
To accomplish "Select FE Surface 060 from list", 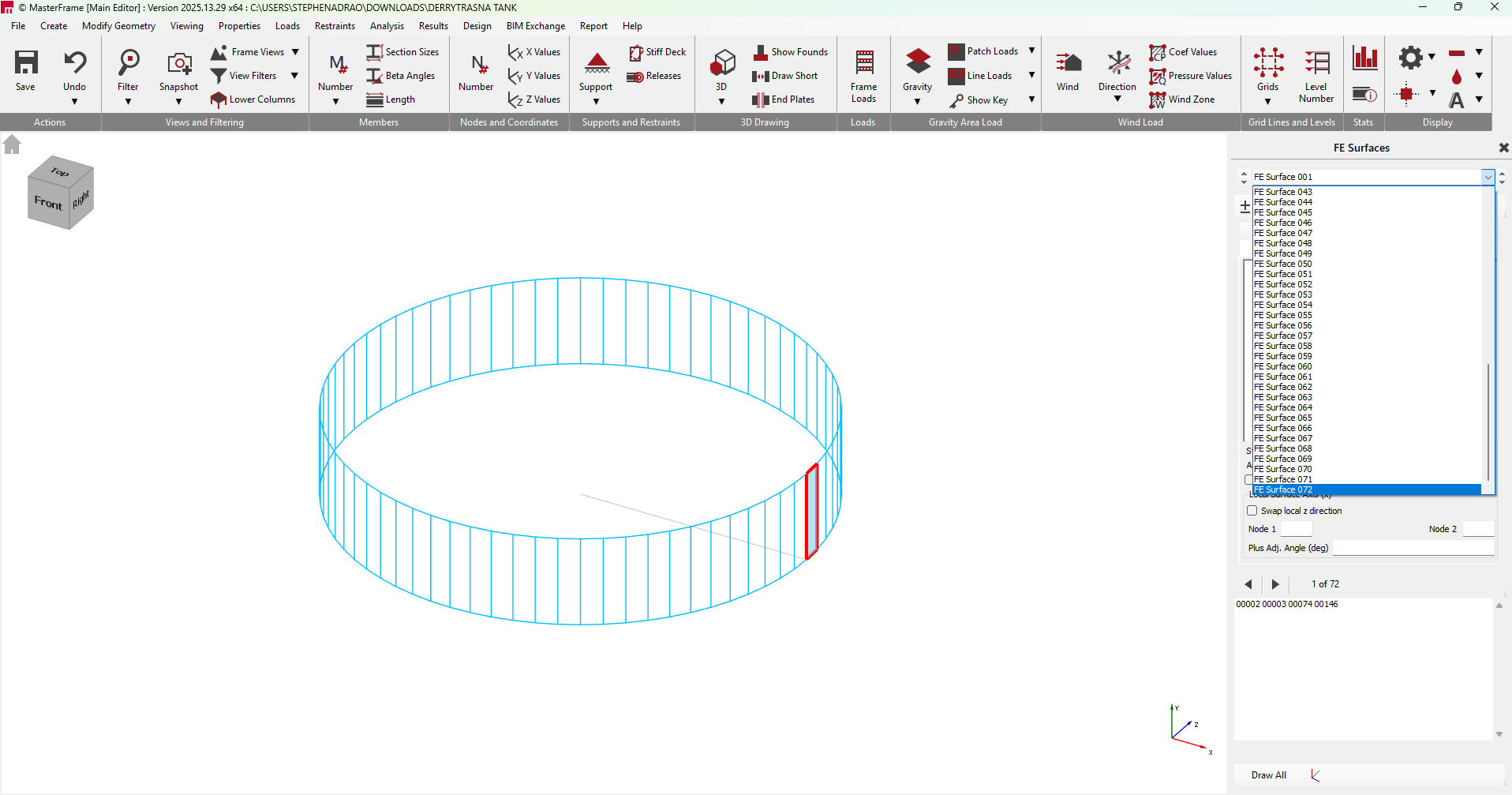I will click(1282, 366).
